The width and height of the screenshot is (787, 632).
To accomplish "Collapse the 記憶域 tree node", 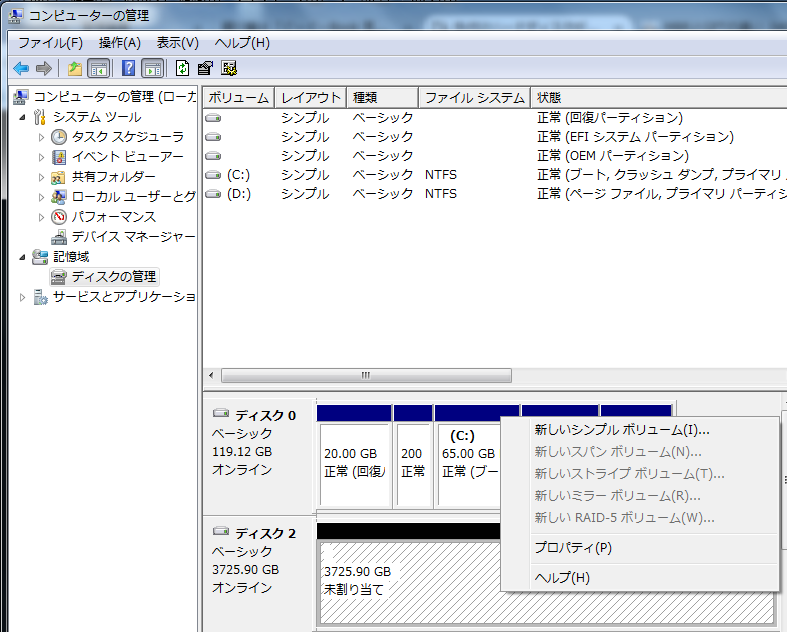I will point(23,257).
